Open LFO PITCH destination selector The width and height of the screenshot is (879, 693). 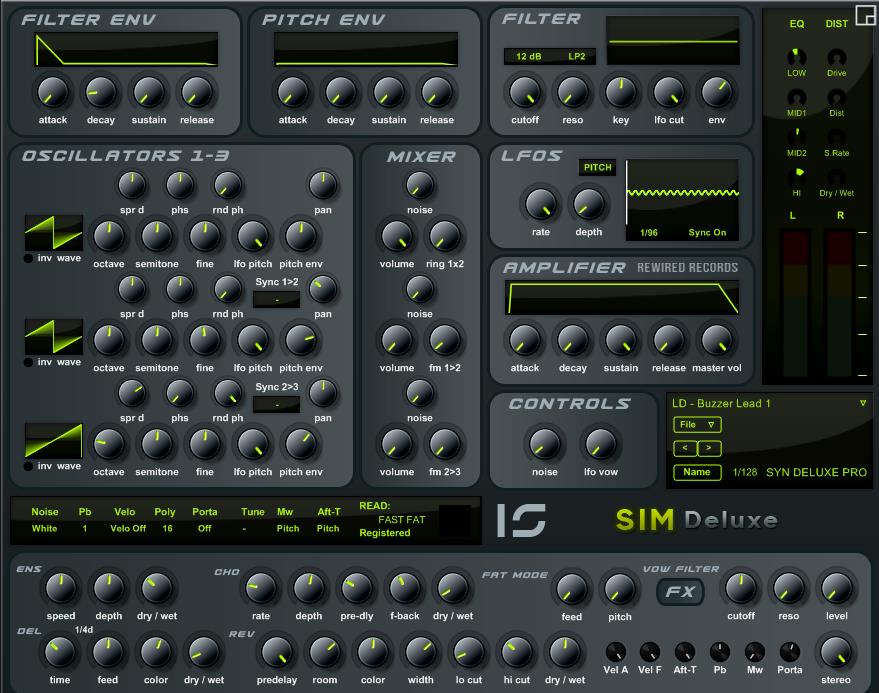(x=598, y=168)
